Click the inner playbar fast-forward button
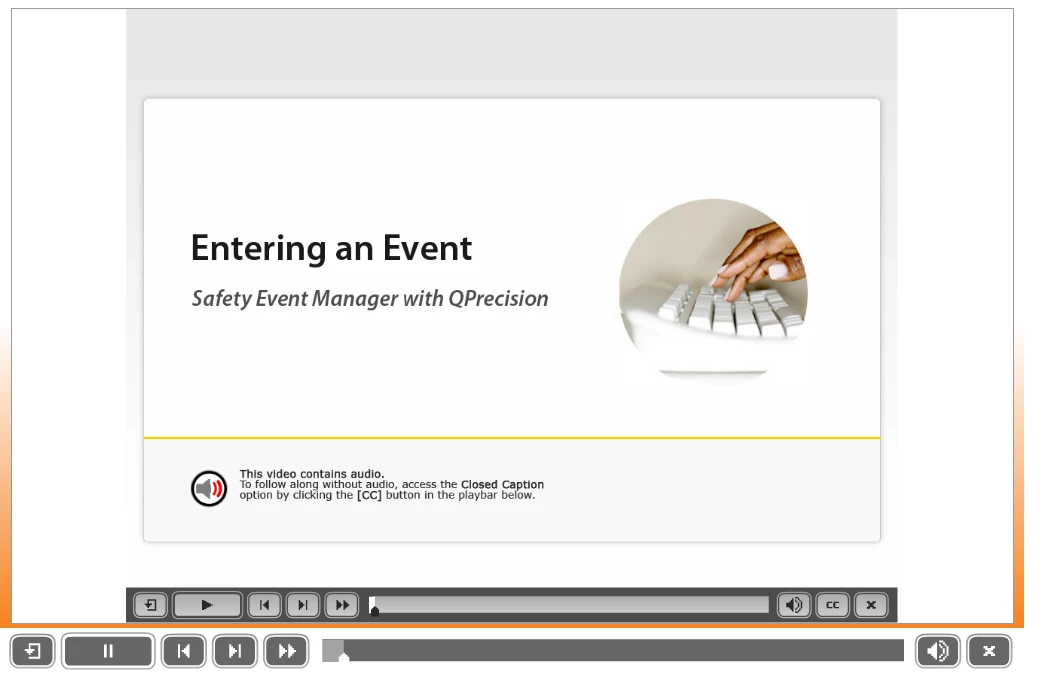This screenshot has width=1043, height=691. 342,605
